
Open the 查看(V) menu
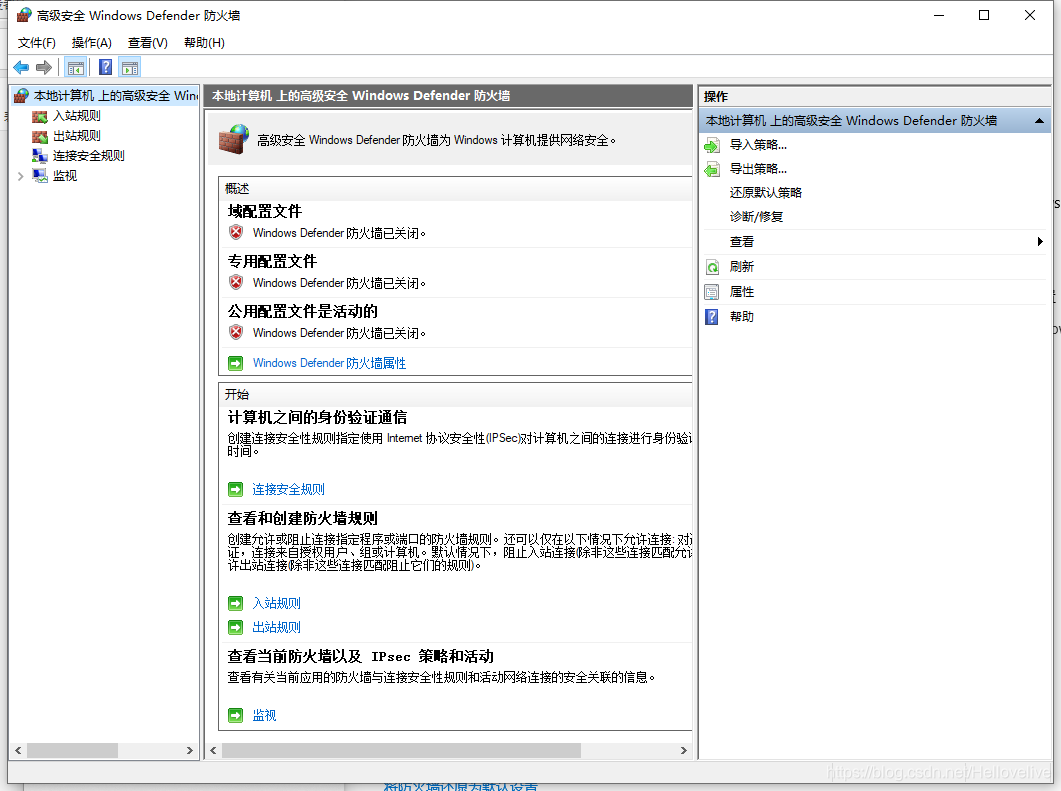(148, 43)
